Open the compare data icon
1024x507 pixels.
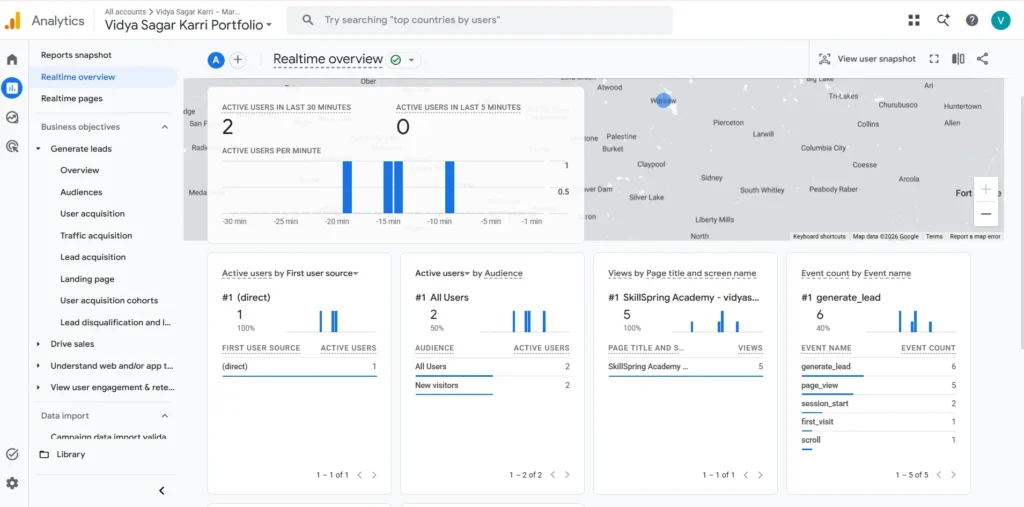pos(958,59)
